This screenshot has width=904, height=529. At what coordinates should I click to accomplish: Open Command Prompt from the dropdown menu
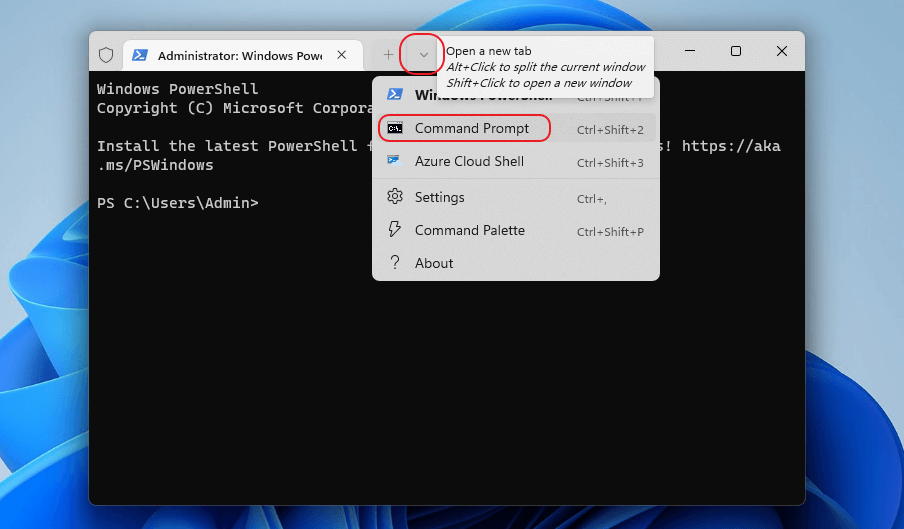point(515,129)
